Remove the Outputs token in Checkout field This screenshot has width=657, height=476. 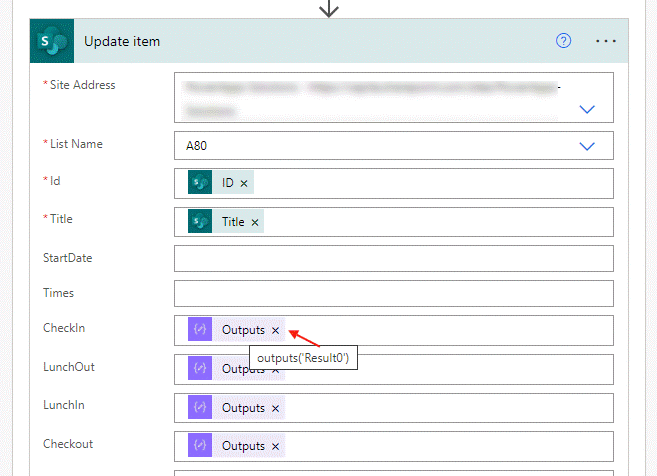(x=275, y=447)
